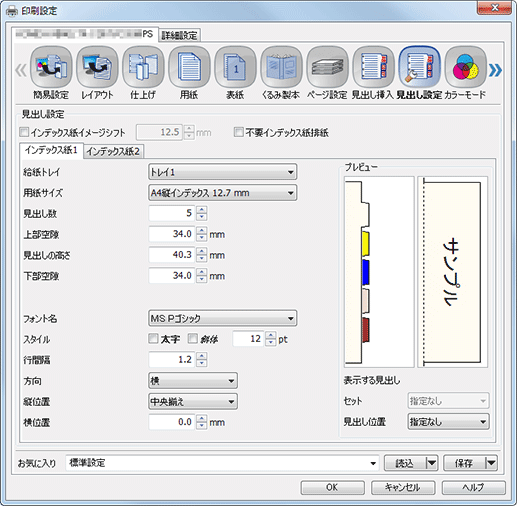Select the 見出し挿入 tab insert icon

pos(373,67)
